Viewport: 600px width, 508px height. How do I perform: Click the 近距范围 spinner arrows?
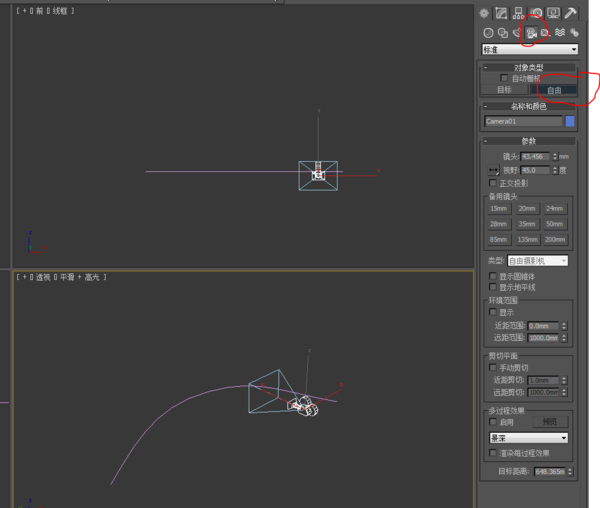click(564, 326)
